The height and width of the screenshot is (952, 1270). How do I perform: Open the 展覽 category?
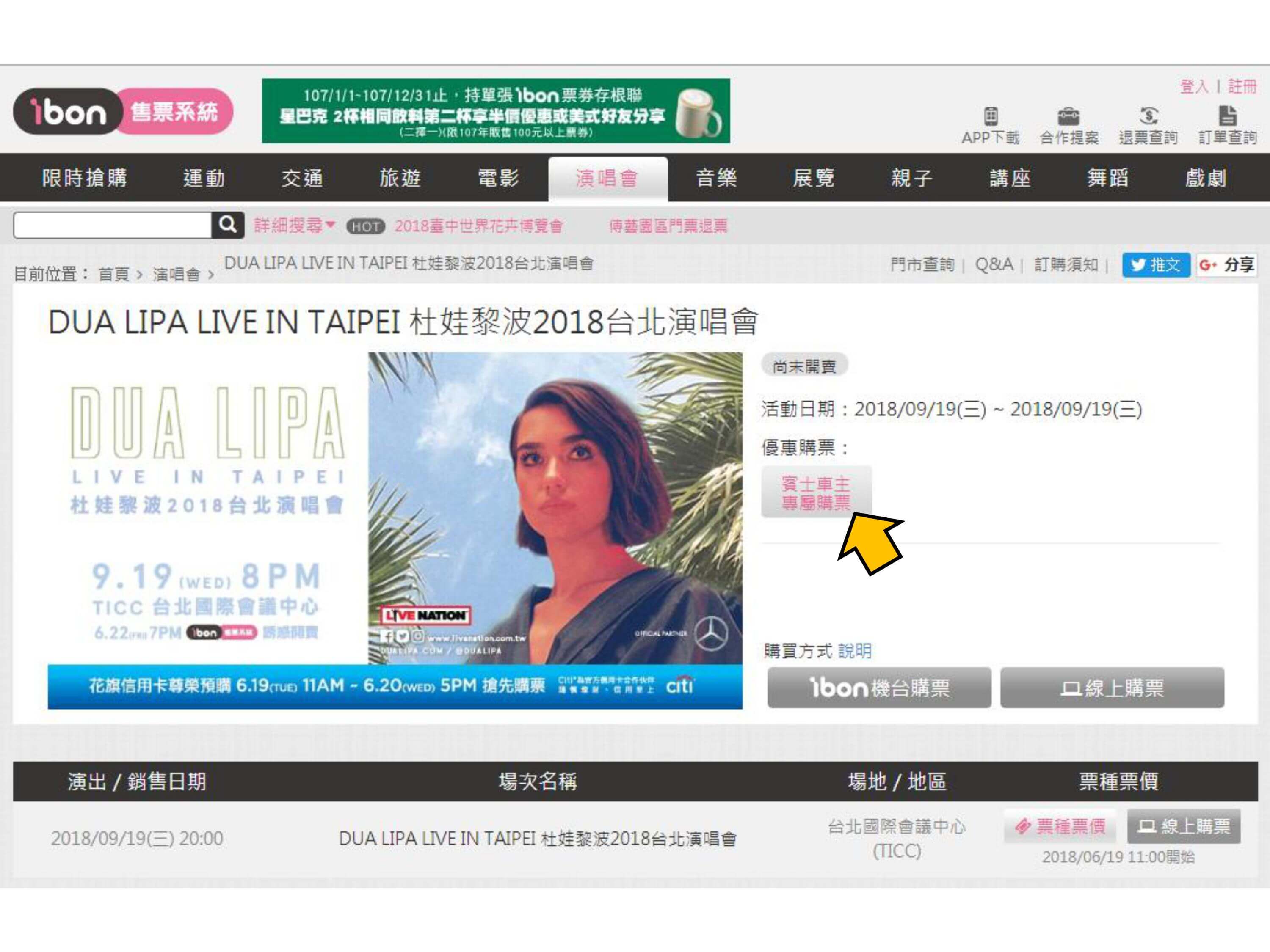[x=814, y=178]
